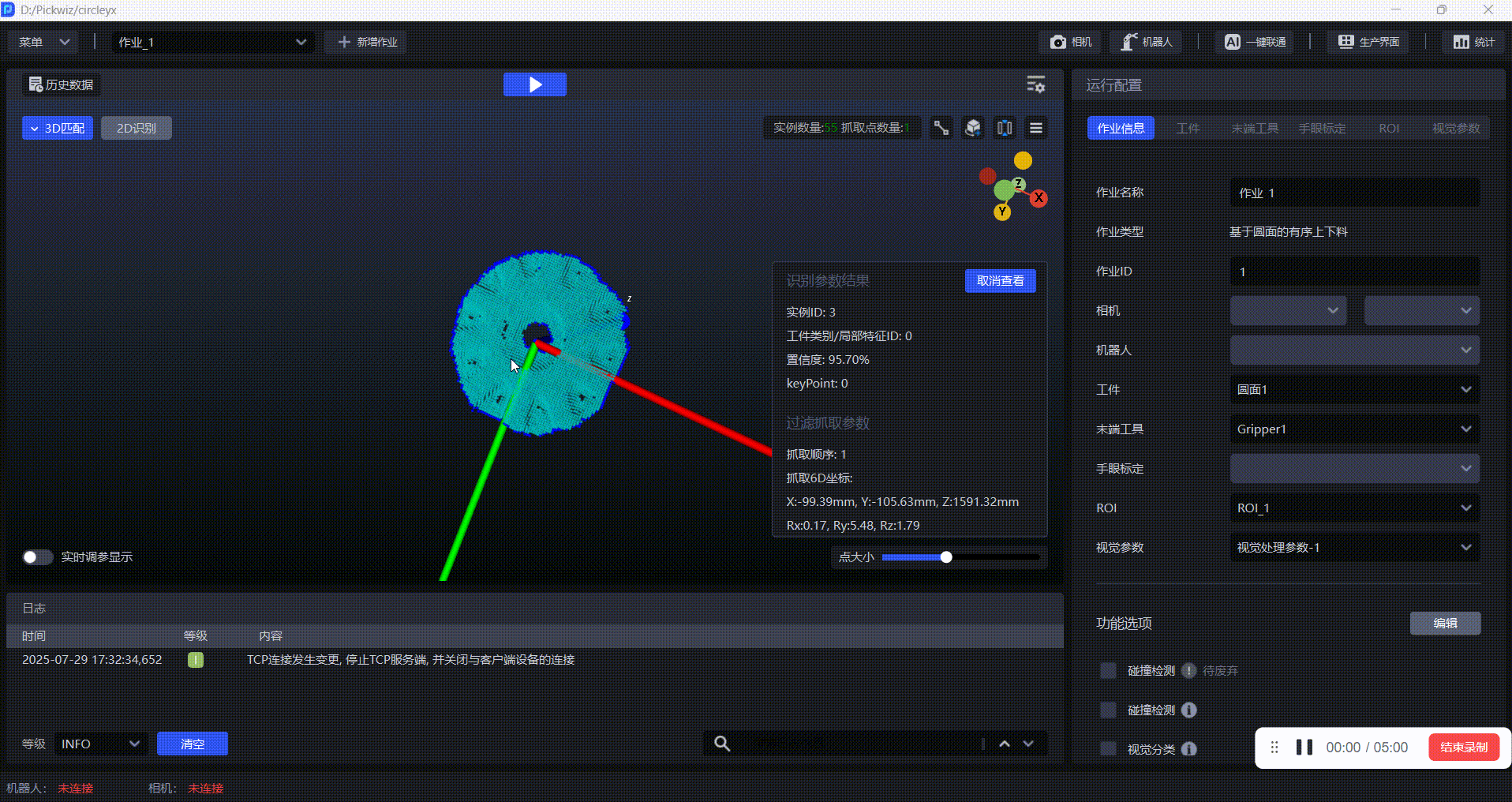Open the display settings list-gear icon
Image resolution: width=1512 pixels, height=802 pixels.
(1035, 84)
